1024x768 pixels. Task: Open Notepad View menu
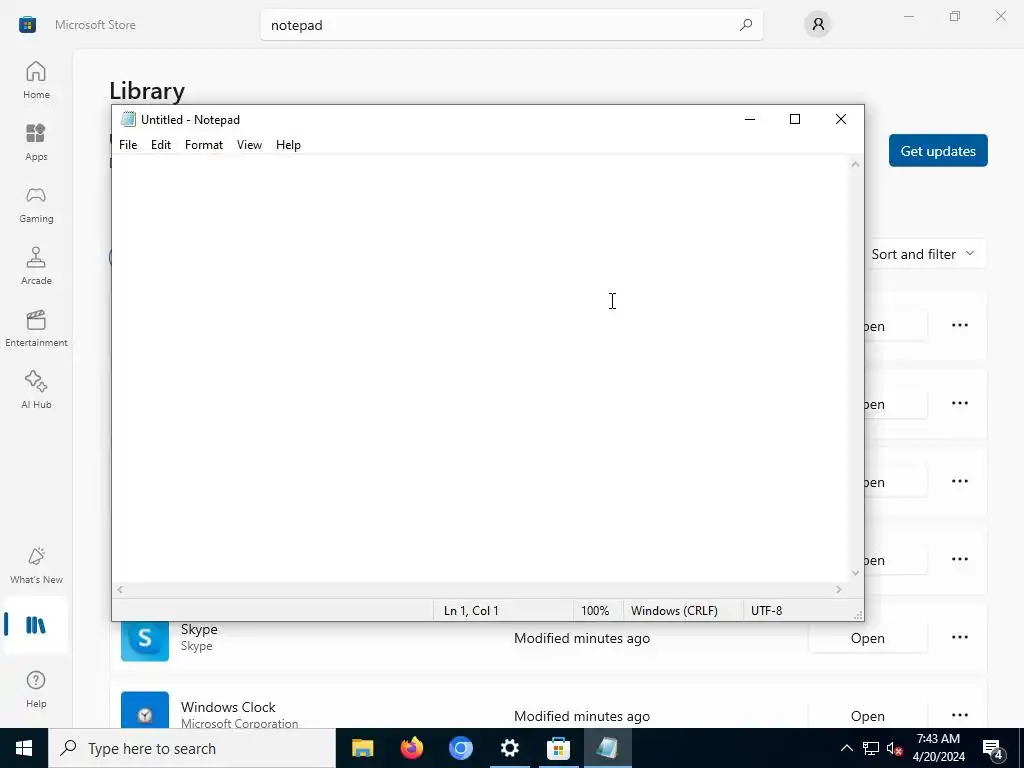pyautogui.click(x=249, y=145)
